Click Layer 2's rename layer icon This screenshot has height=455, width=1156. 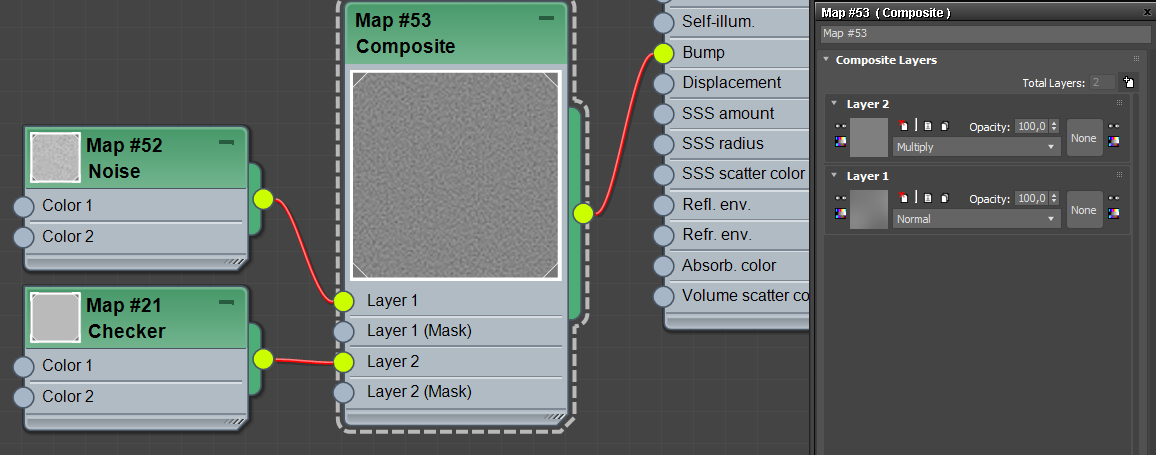coord(928,127)
